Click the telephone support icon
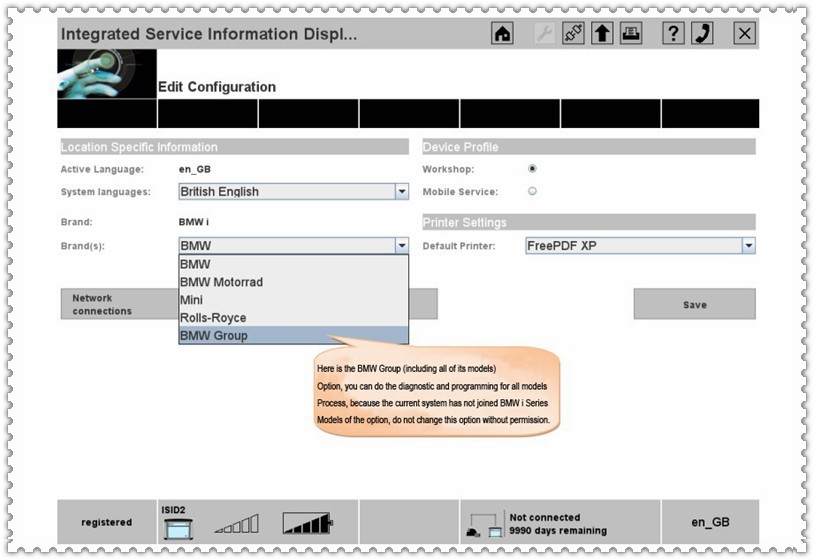Viewport: 814px width, 560px height. 703,34
